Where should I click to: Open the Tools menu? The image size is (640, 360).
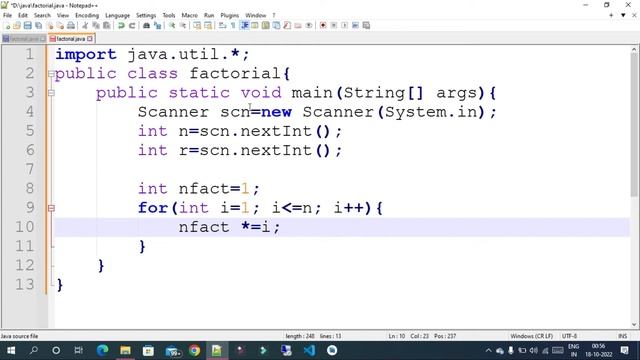click(x=169, y=15)
